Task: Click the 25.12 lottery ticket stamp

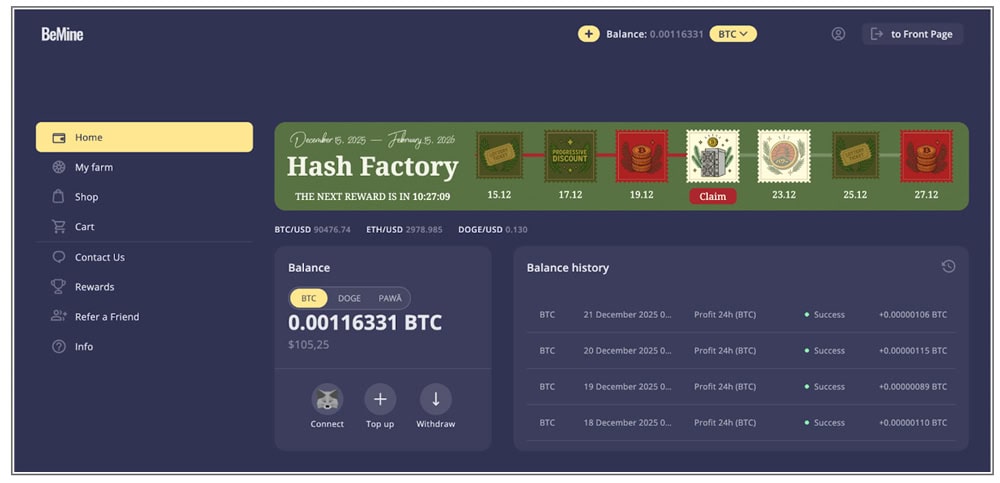Action: [x=855, y=155]
